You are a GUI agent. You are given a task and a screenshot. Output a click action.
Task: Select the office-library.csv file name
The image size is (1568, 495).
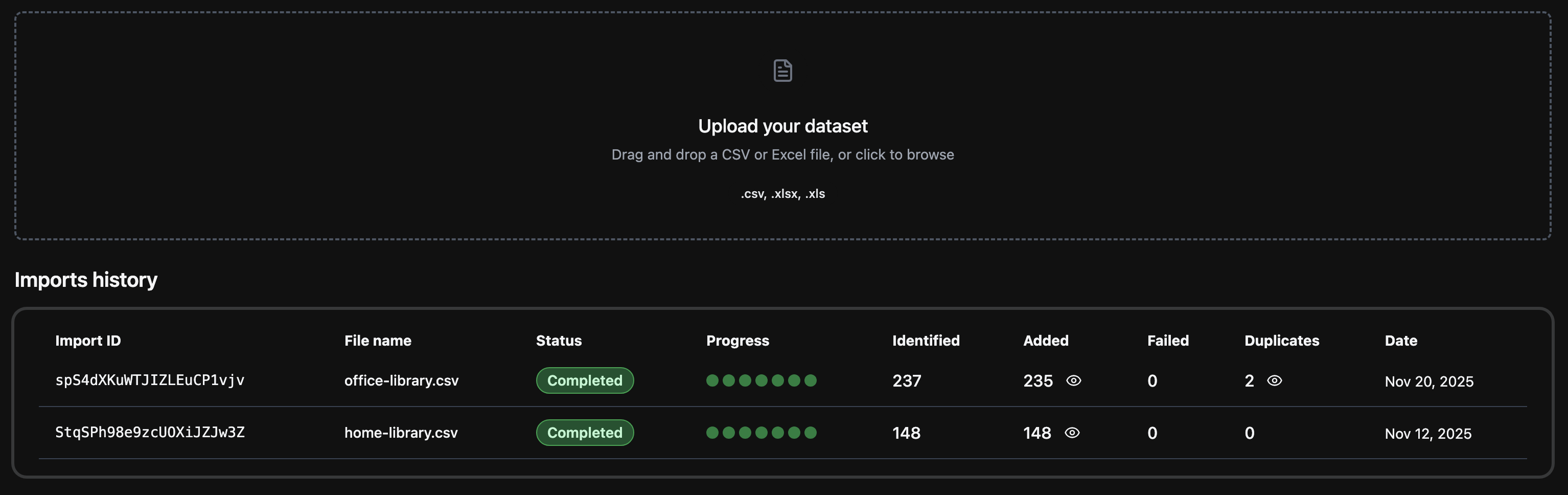click(x=401, y=380)
